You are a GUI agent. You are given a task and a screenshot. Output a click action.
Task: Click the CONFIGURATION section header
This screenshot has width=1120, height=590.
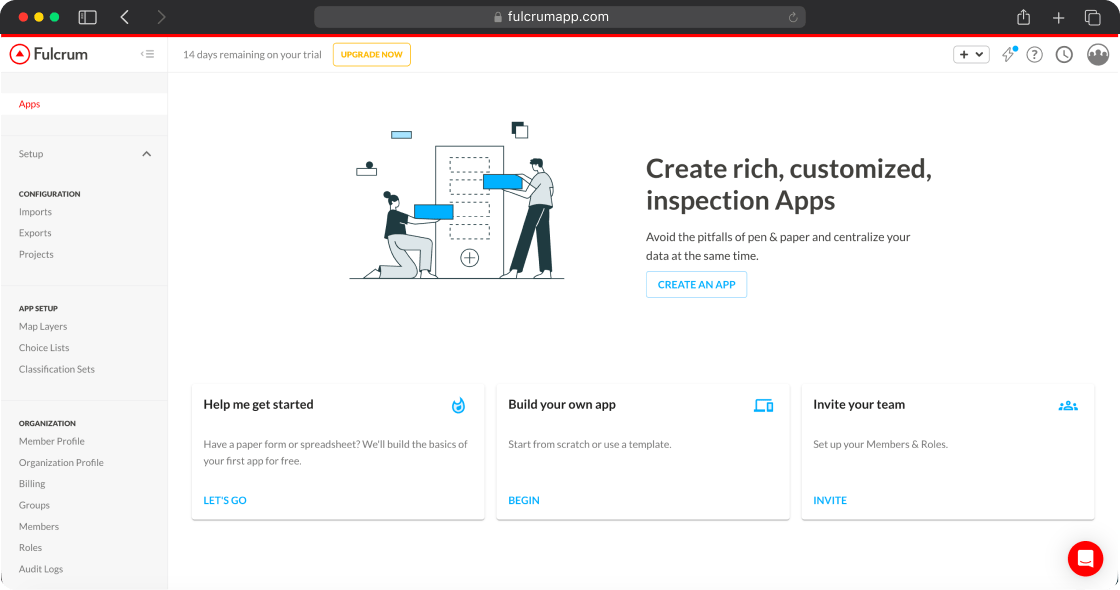point(49,194)
